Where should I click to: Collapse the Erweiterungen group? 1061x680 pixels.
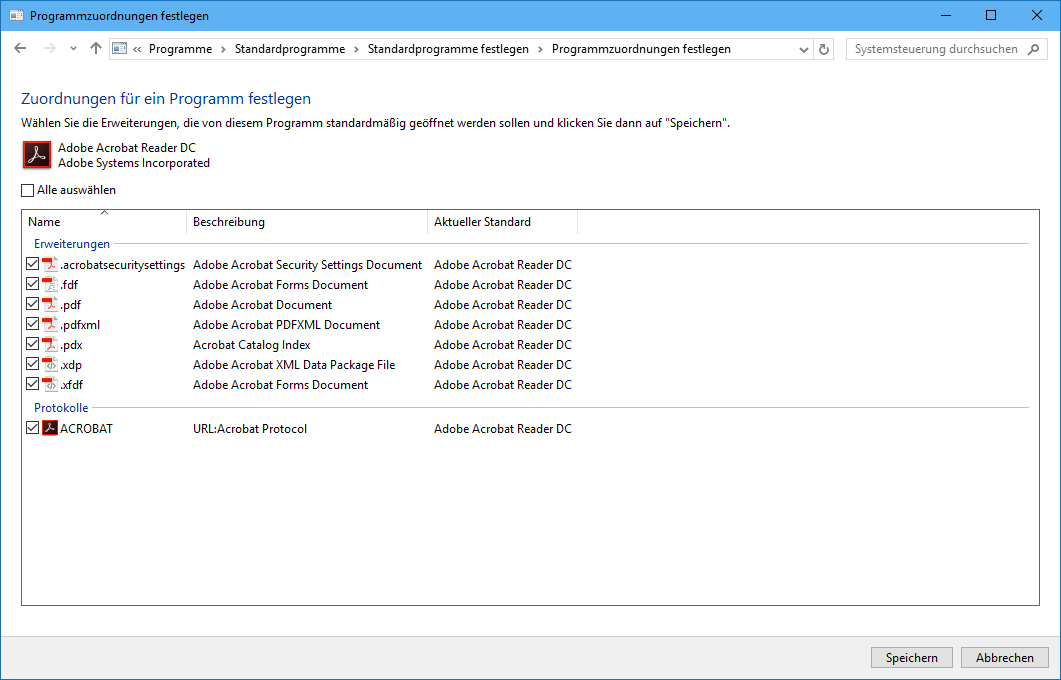point(72,244)
